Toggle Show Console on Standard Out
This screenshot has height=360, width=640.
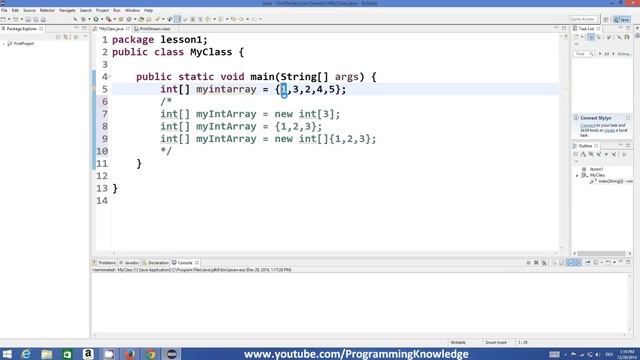(x=570, y=262)
